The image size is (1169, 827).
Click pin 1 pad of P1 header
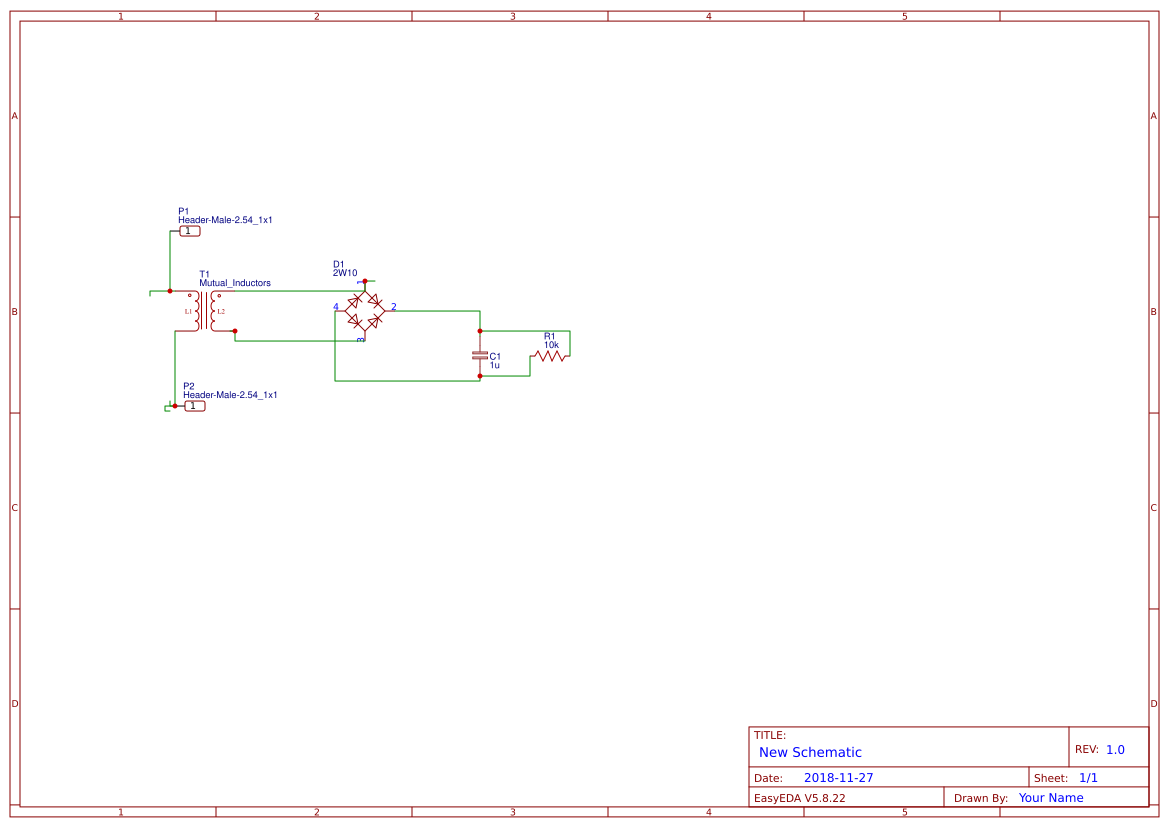click(188, 230)
